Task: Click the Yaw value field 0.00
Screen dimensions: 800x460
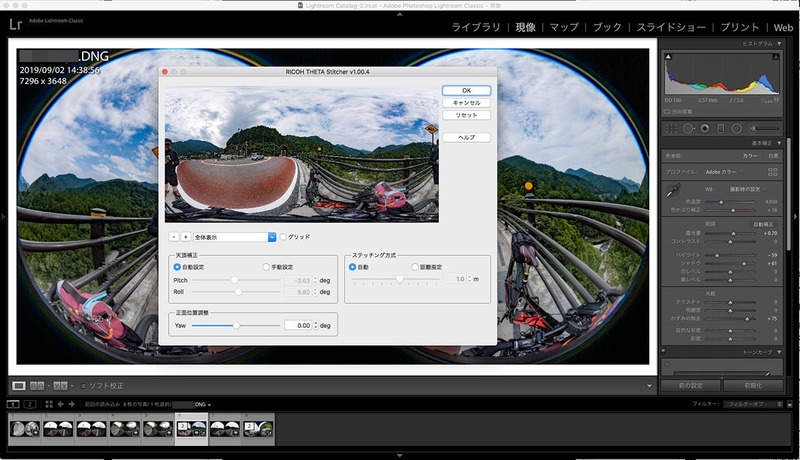Action: (x=298, y=325)
